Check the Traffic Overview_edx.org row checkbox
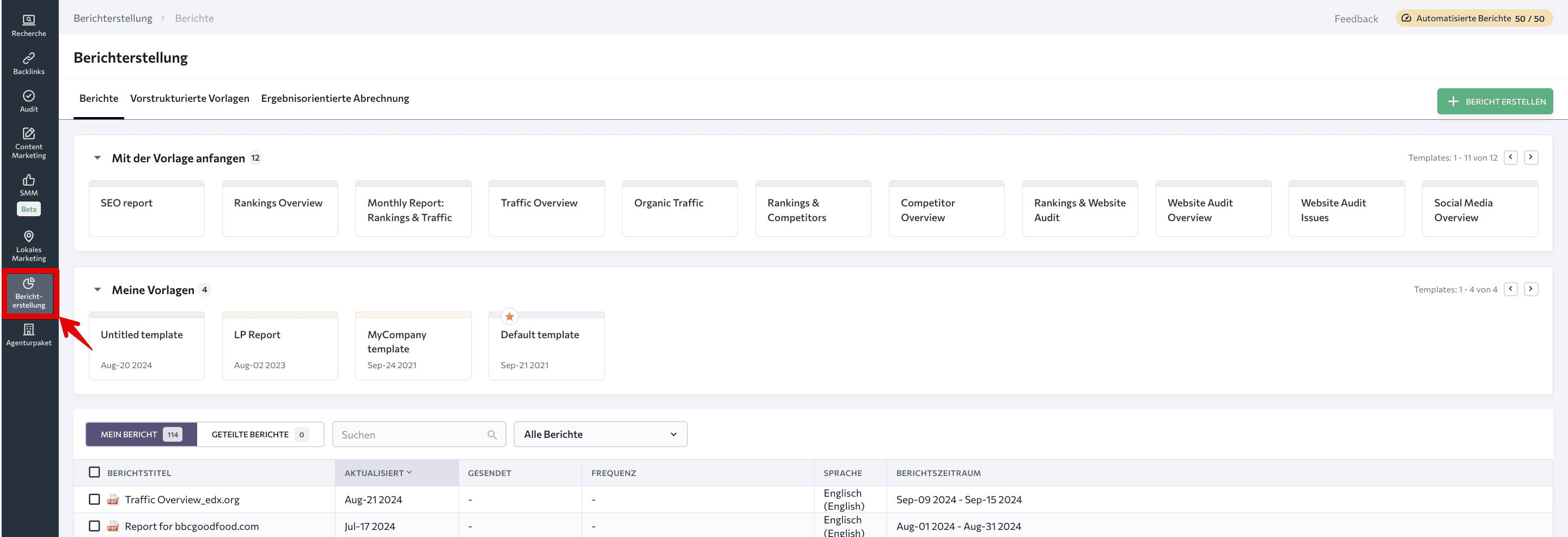 [x=94, y=499]
